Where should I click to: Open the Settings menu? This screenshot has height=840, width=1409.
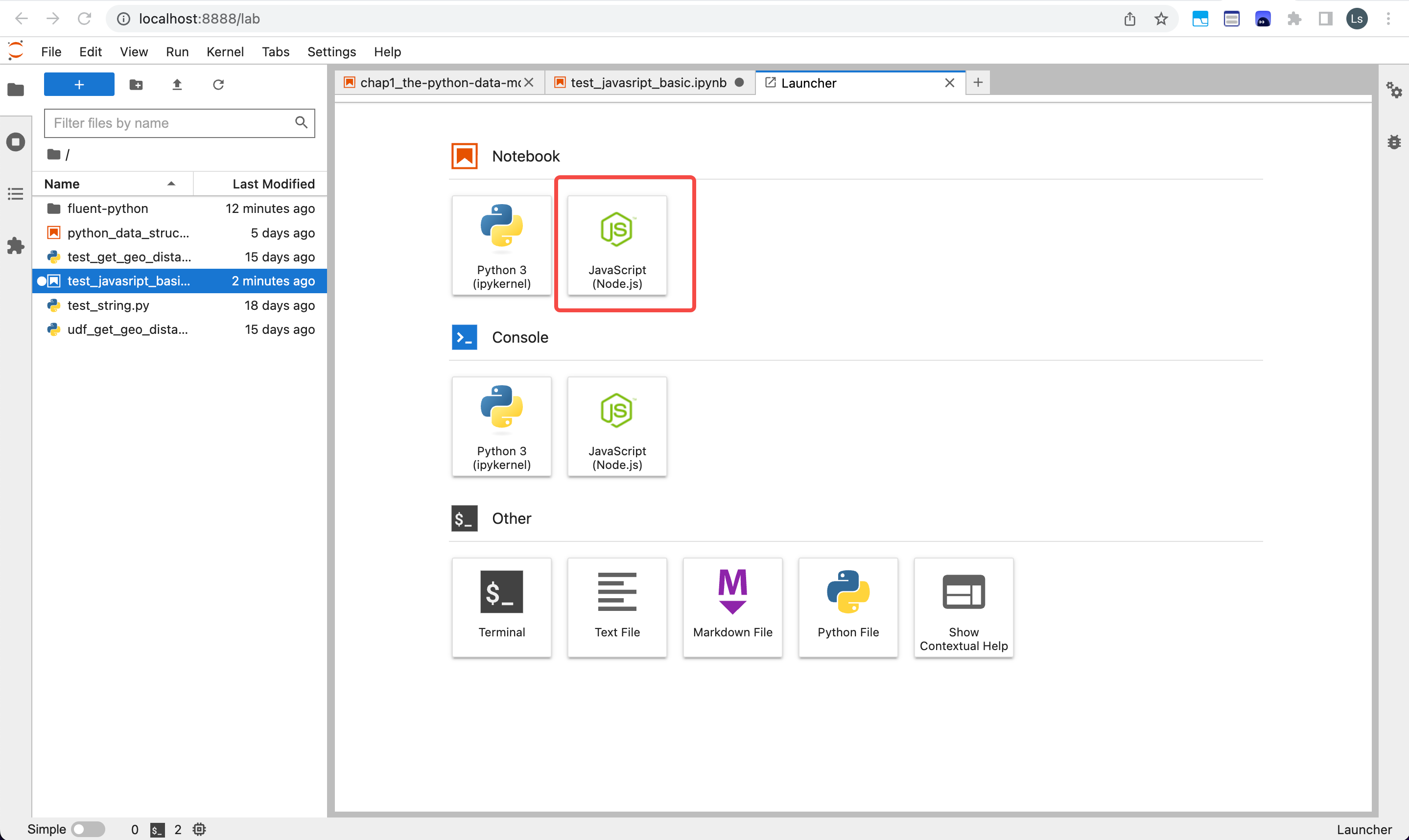[x=332, y=51]
